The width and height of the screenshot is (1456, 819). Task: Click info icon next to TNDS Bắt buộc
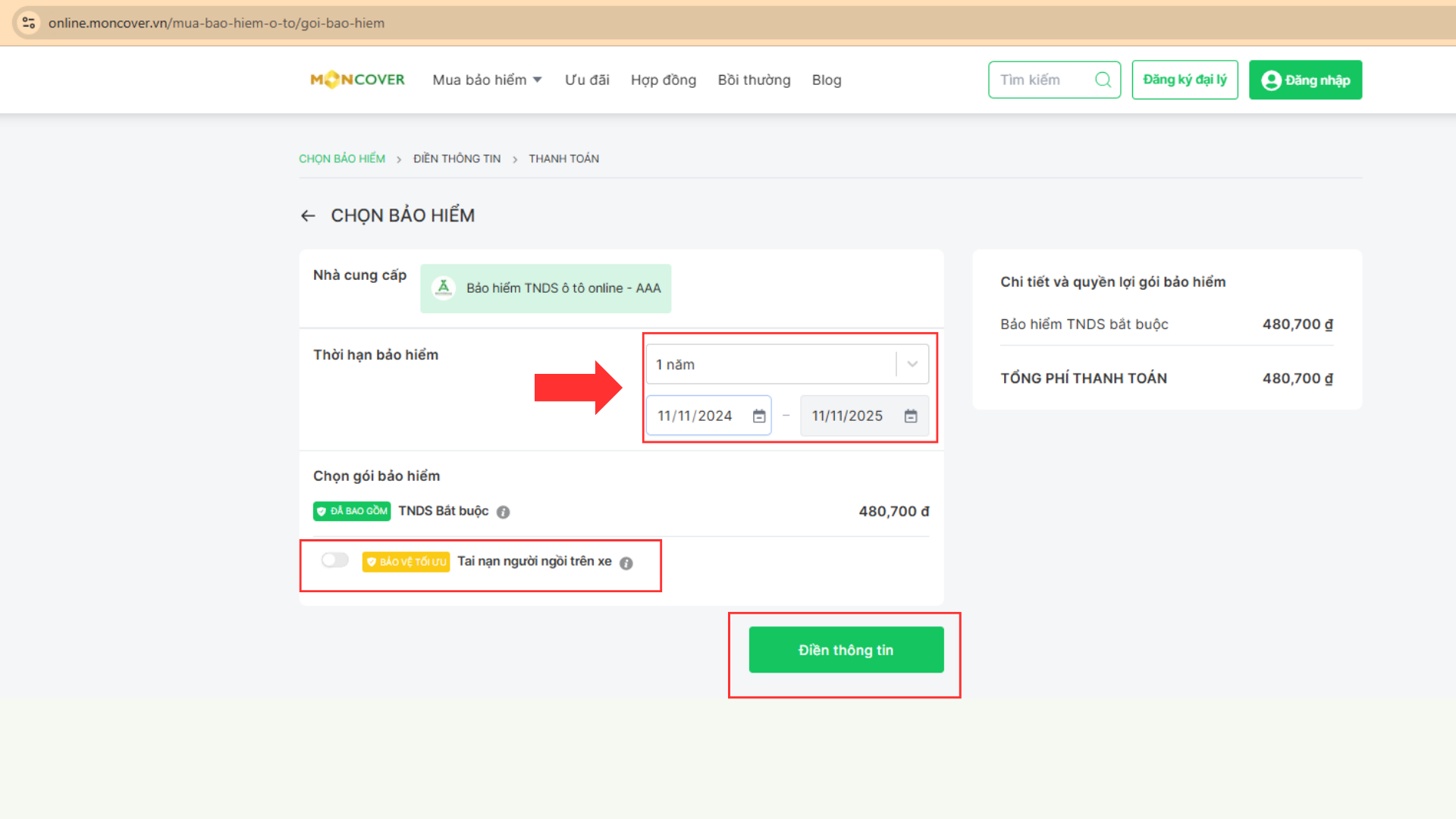click(503, 513)
